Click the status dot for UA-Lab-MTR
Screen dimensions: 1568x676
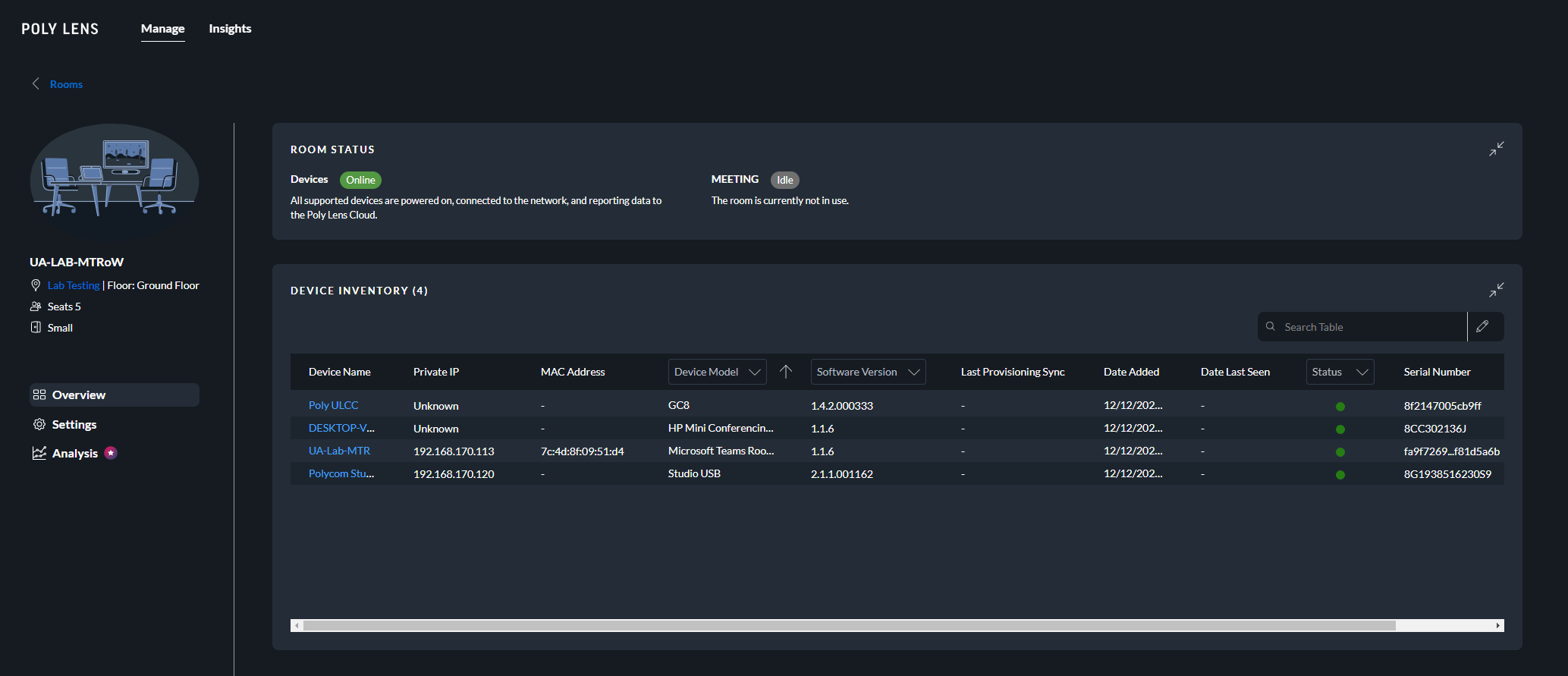point(1340,452)
